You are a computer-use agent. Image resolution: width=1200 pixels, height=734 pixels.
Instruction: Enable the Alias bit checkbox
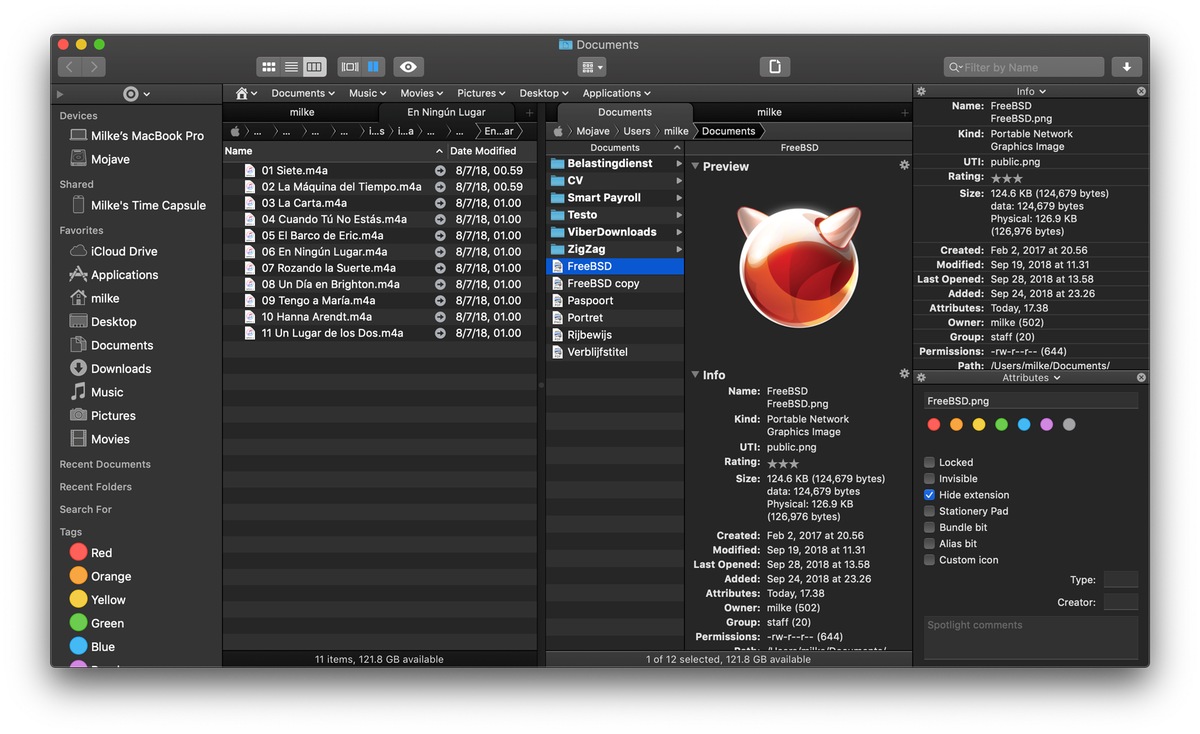click(x=929, y=544)
